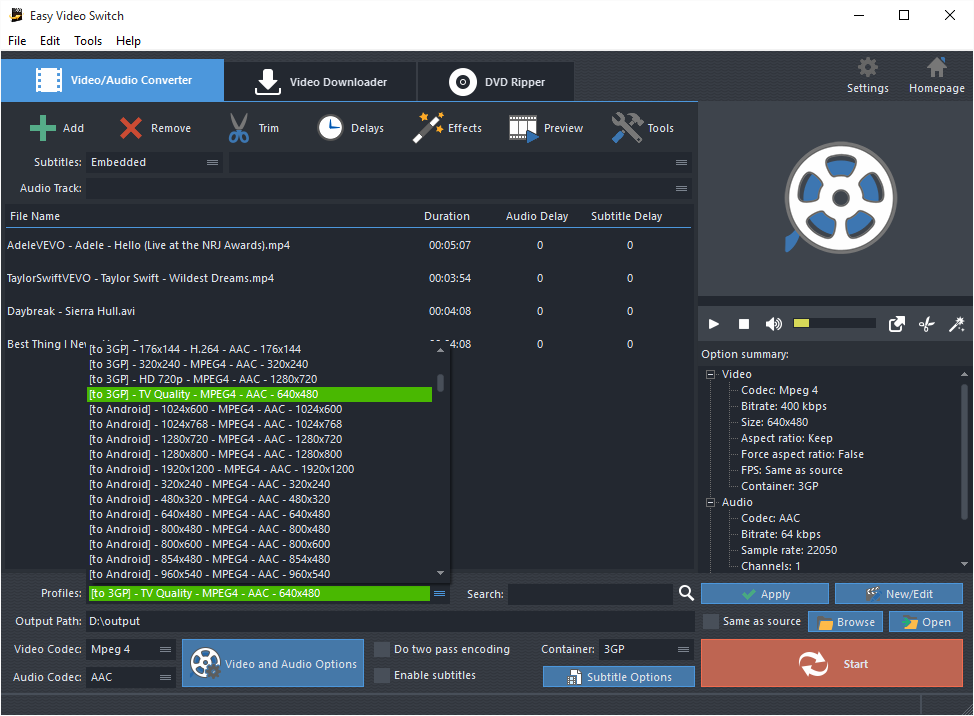This screenshot has width=974, height=716.
Task: Click the Subtitle Options button
Action: (x=619, y=677)
